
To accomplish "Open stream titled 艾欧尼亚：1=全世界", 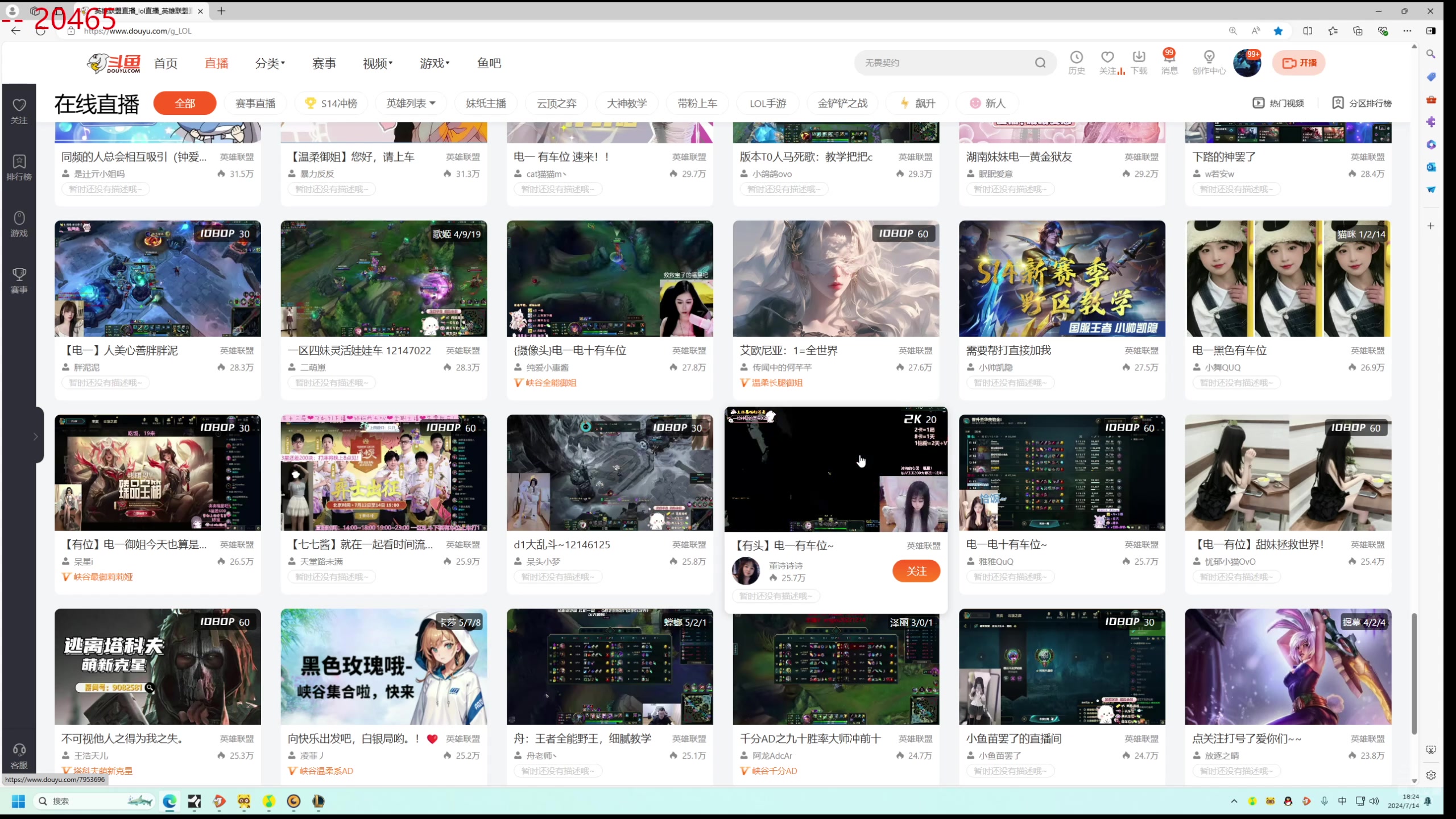I will coord(788,350).
